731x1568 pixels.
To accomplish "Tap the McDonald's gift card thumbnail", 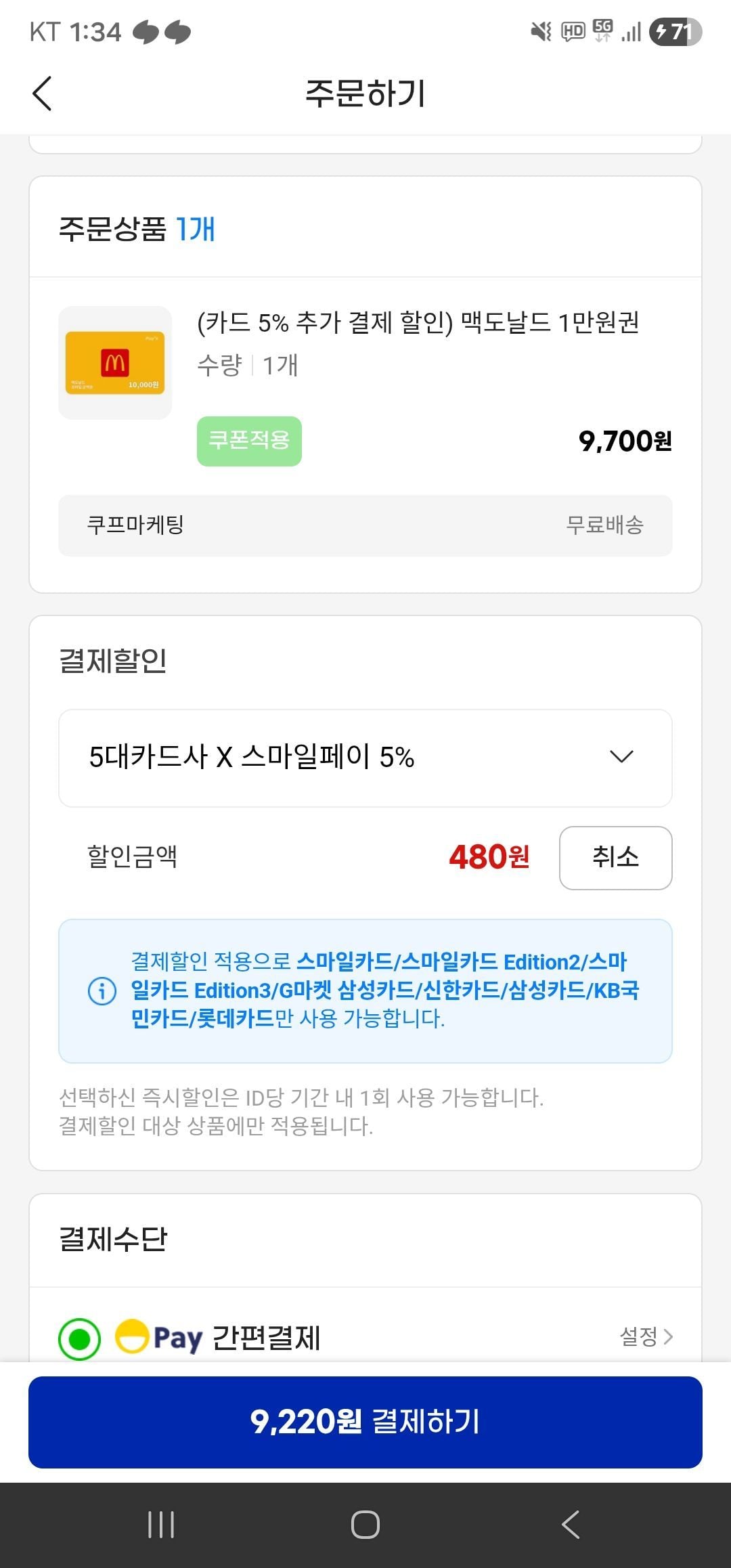I will 115,363.
